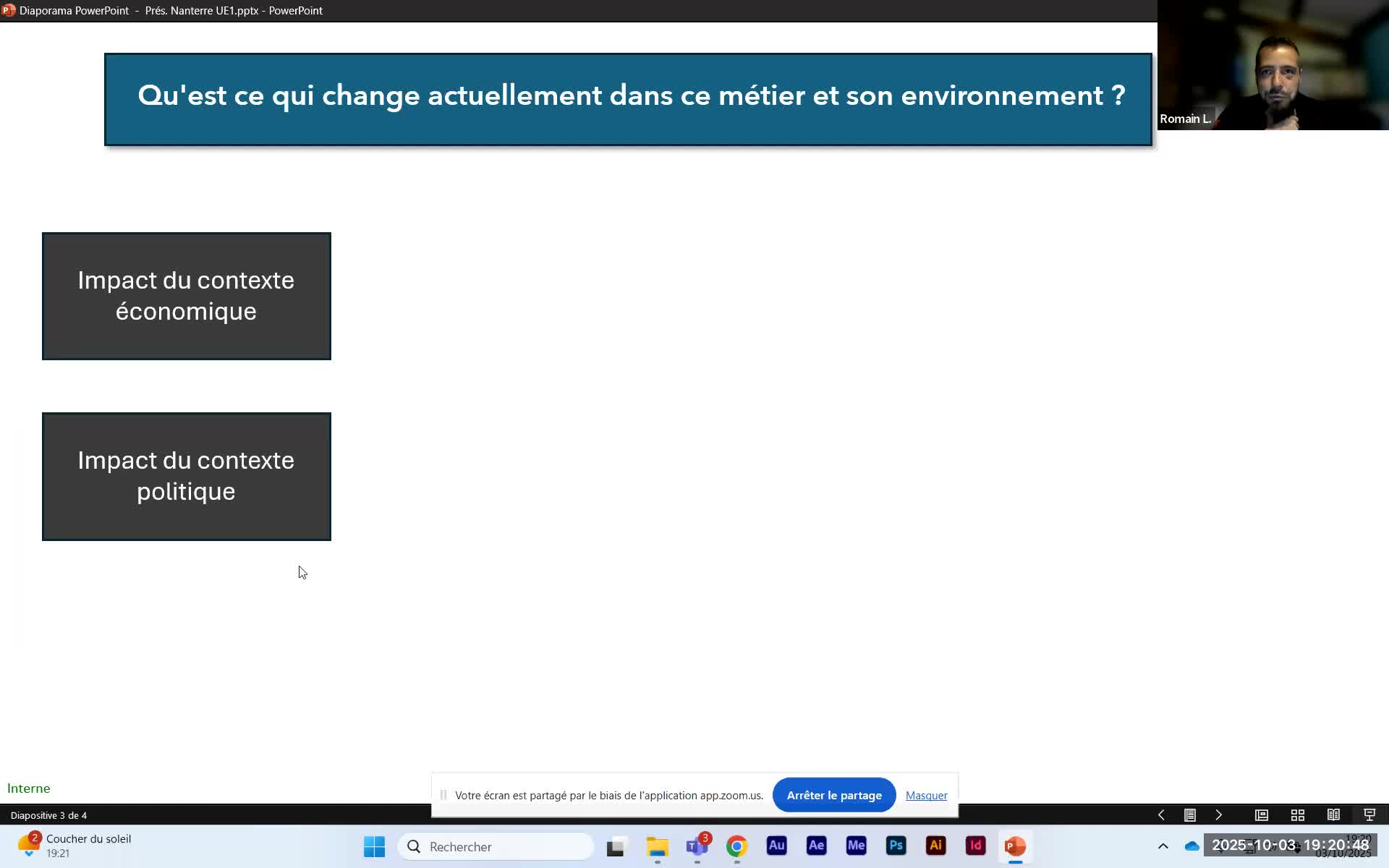Click Arrêter le partage button
Viewport: 1389px width, 868px height.
click(x=834, y=795)
